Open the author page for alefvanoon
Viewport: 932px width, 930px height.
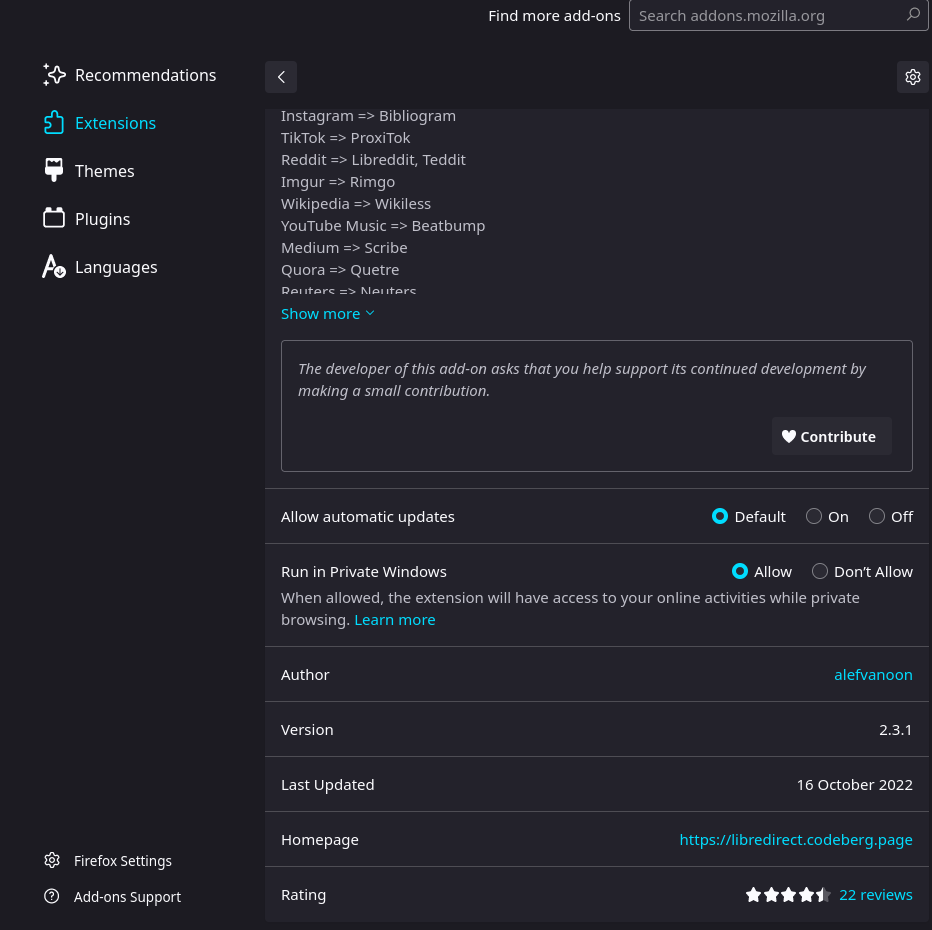873,674
